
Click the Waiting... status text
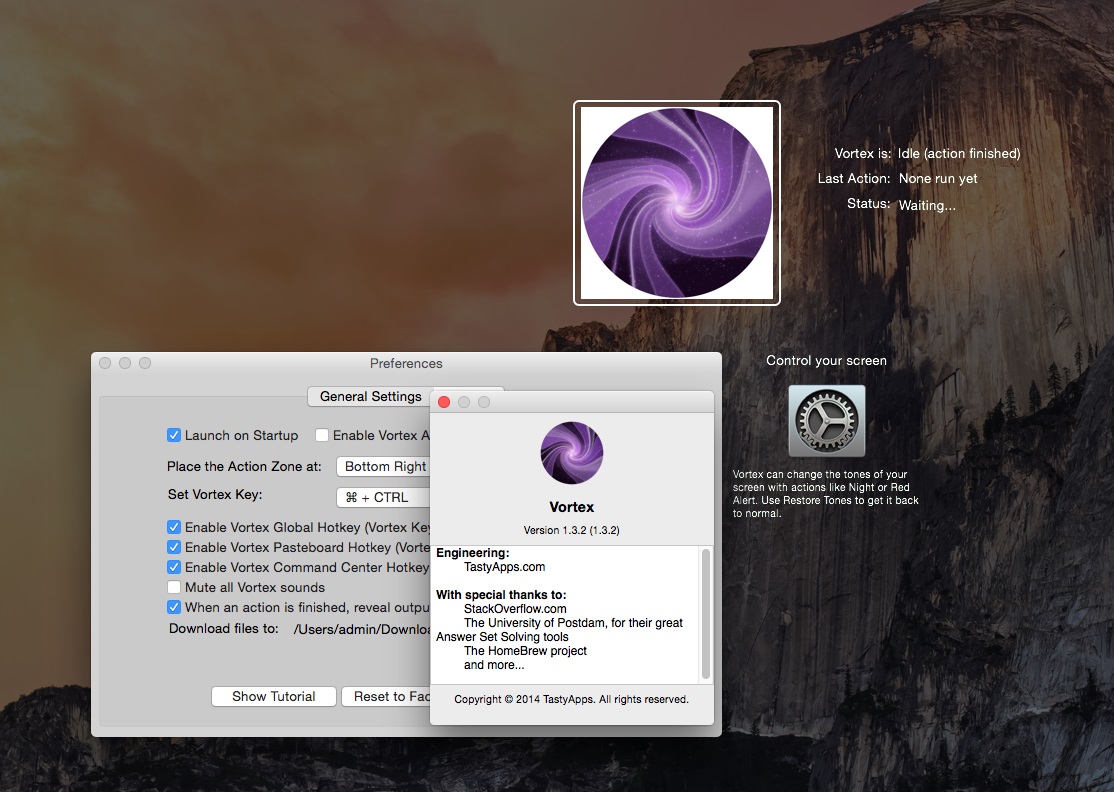pos(926,205)
